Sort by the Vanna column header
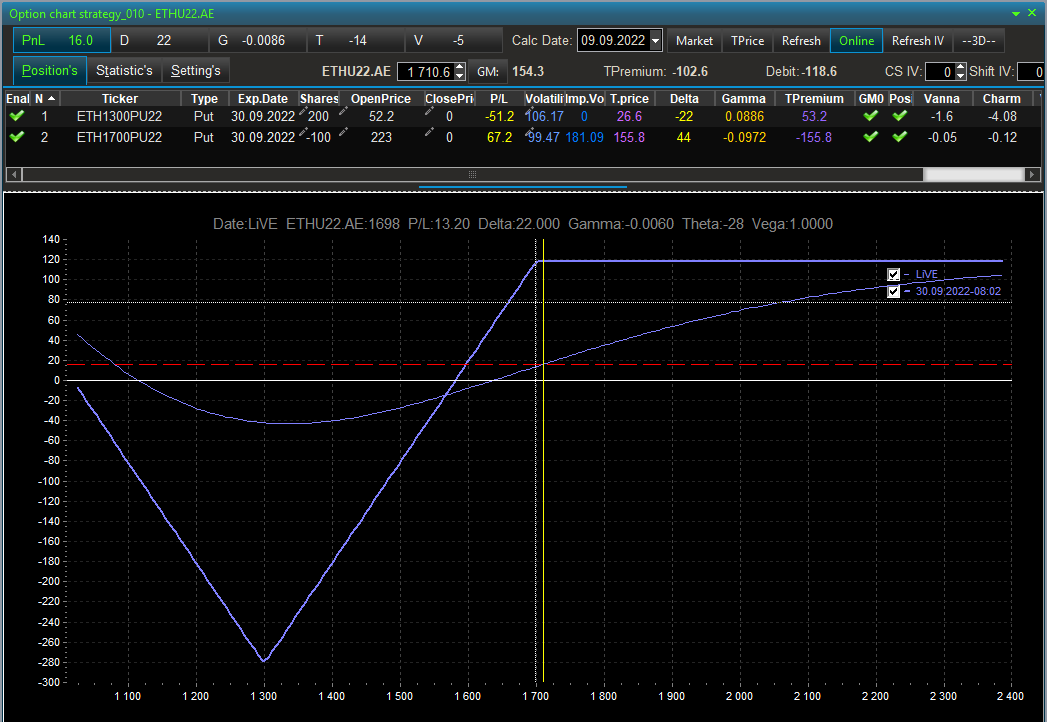Image resolution: width=1047 pixels, height=722 pixels. click(x=941, y=99)
